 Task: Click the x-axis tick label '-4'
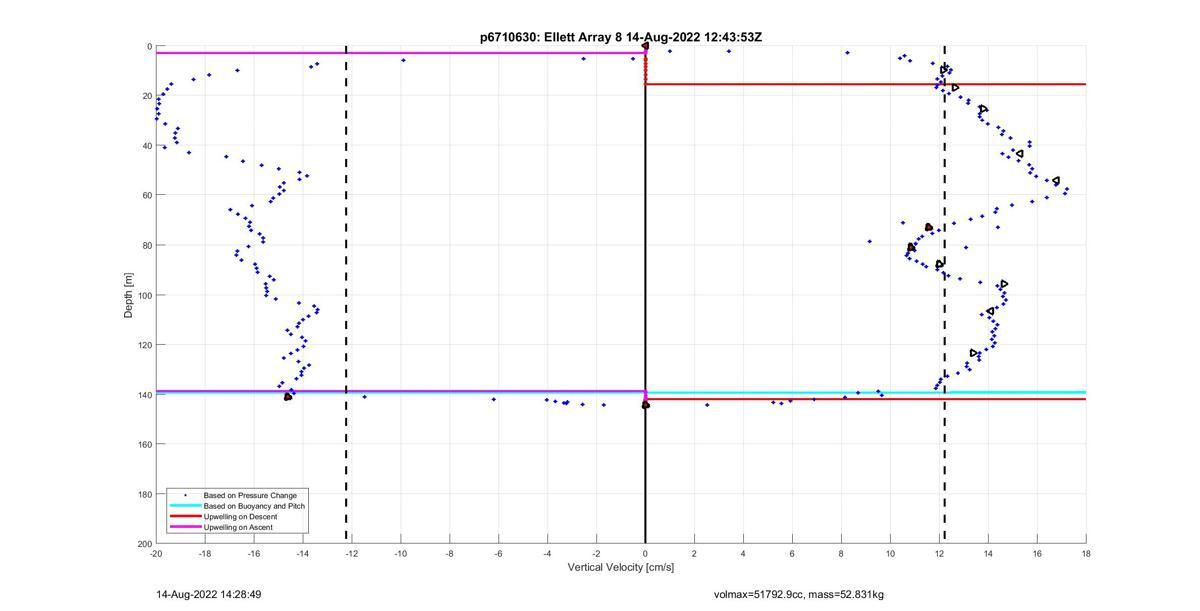[548, 553]
